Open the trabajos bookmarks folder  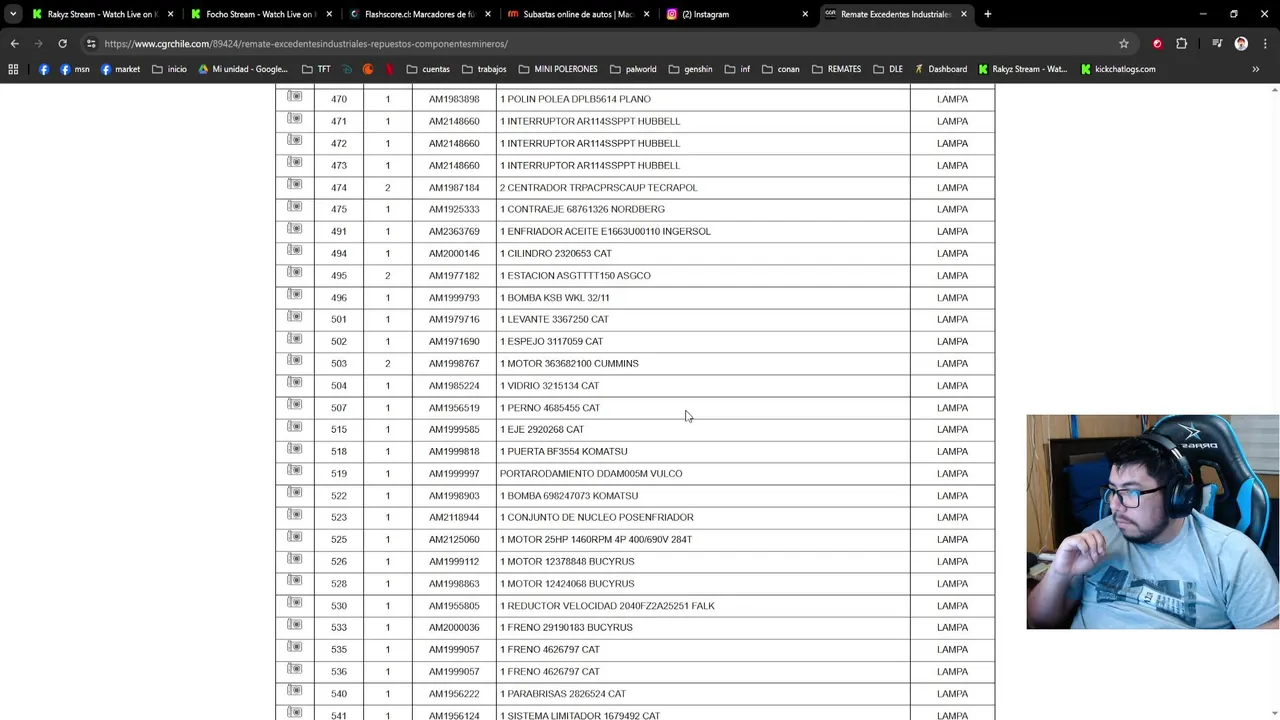(484, 69)
